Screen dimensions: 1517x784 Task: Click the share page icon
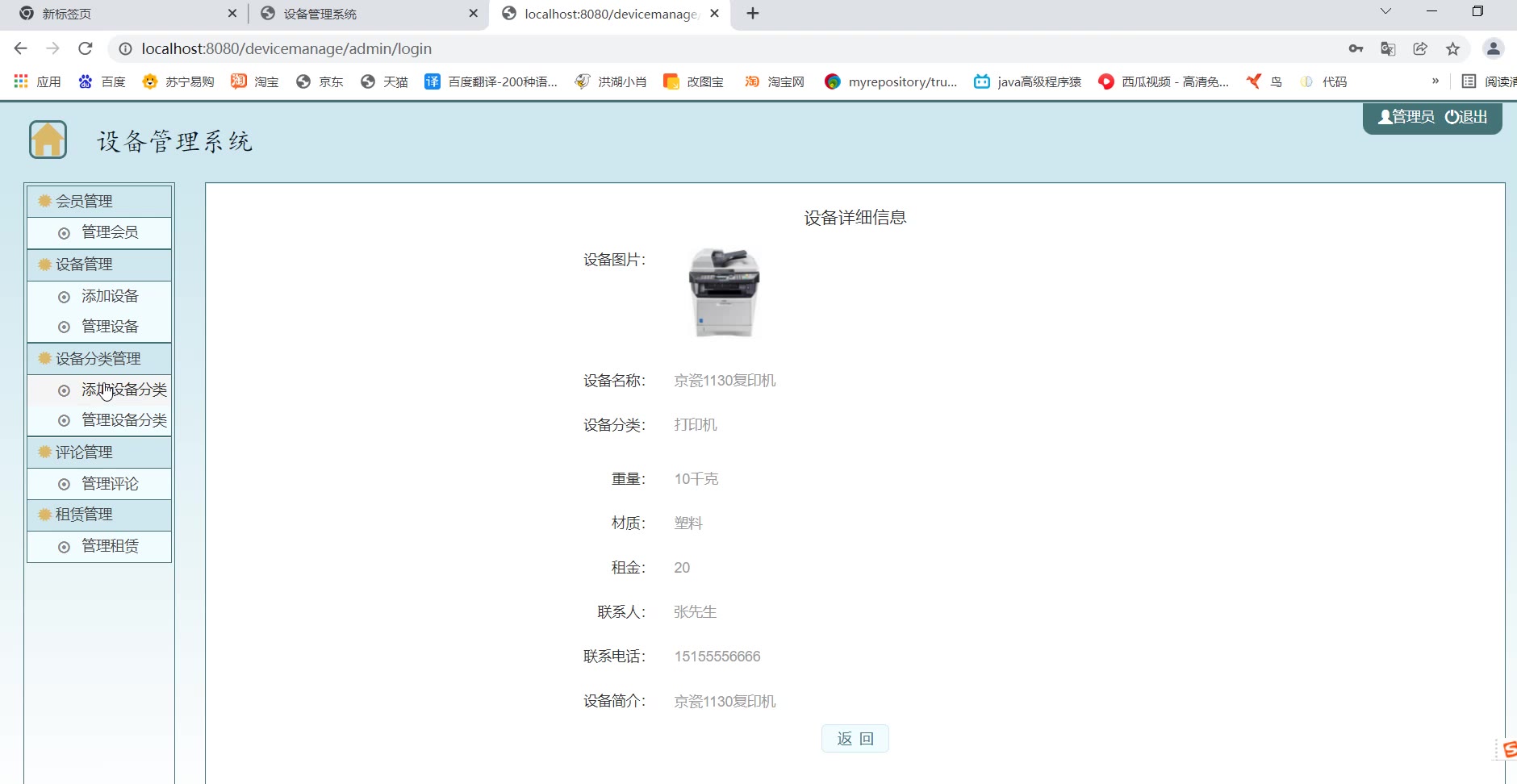(1420, 48)
